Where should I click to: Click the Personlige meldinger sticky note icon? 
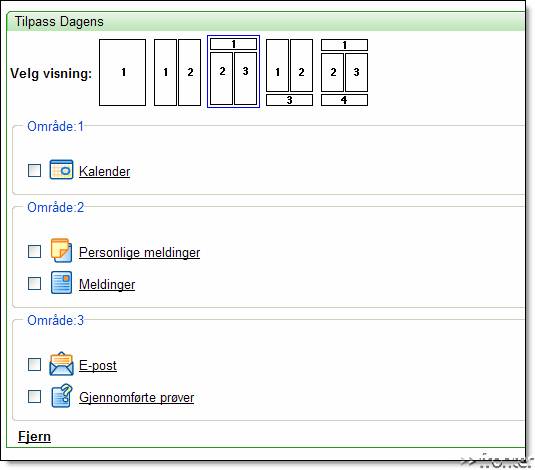(x=61, y=251)
